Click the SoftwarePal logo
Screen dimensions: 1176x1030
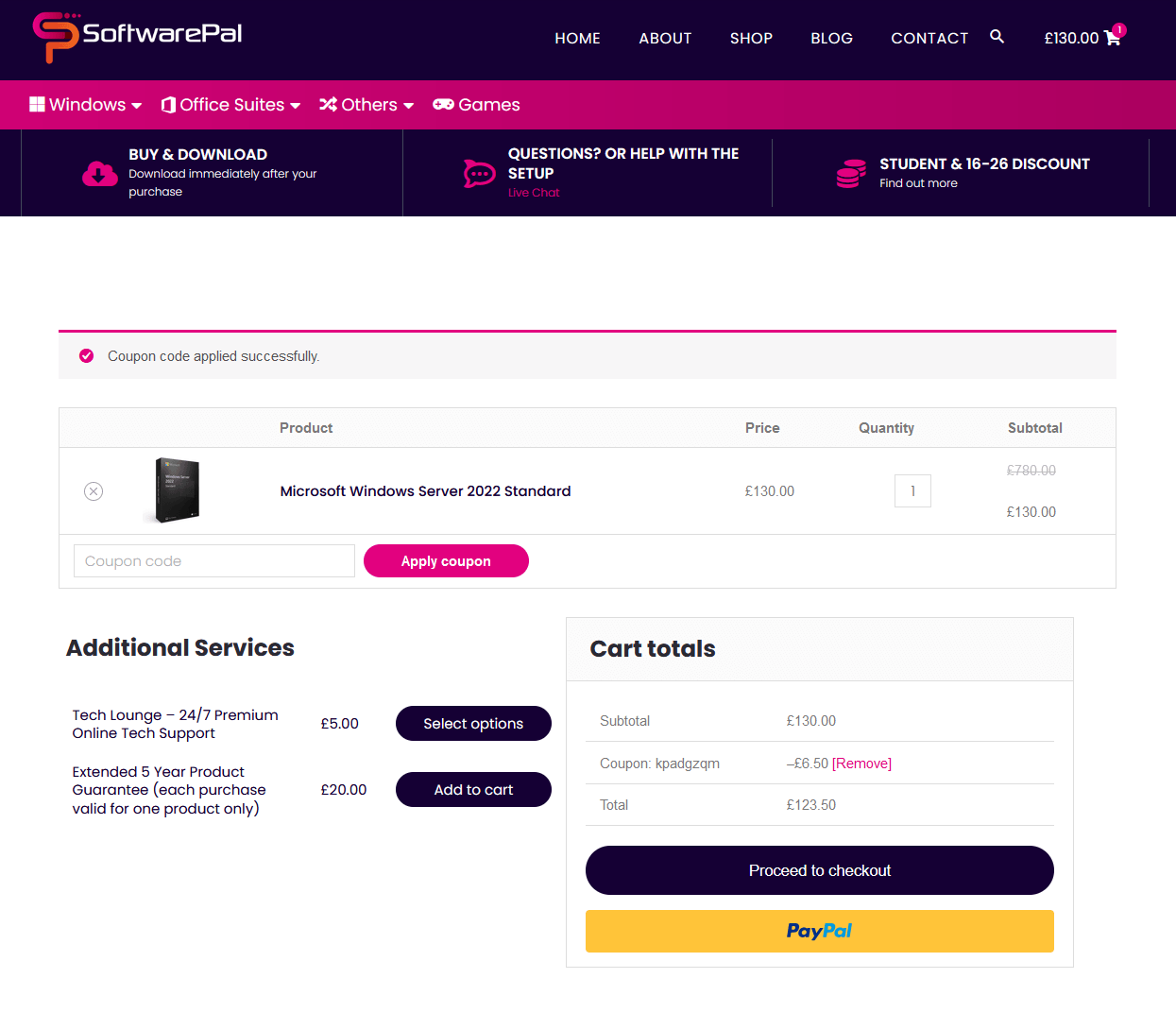[138, 37]
